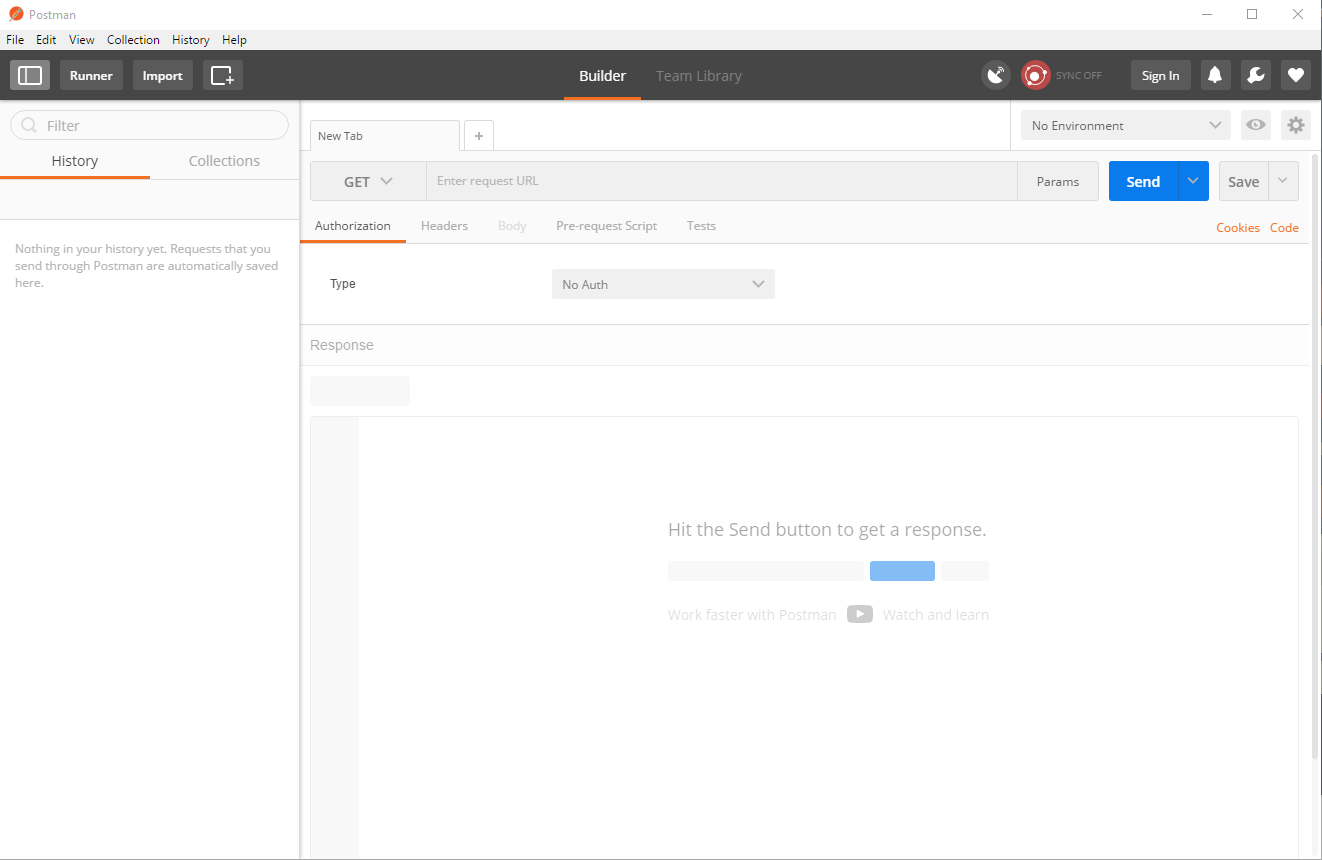Image resolution: width=1322 pixels, height=860 pixels.
Task: Select the New Tab request tab
Action: click(x=384, y=136)
